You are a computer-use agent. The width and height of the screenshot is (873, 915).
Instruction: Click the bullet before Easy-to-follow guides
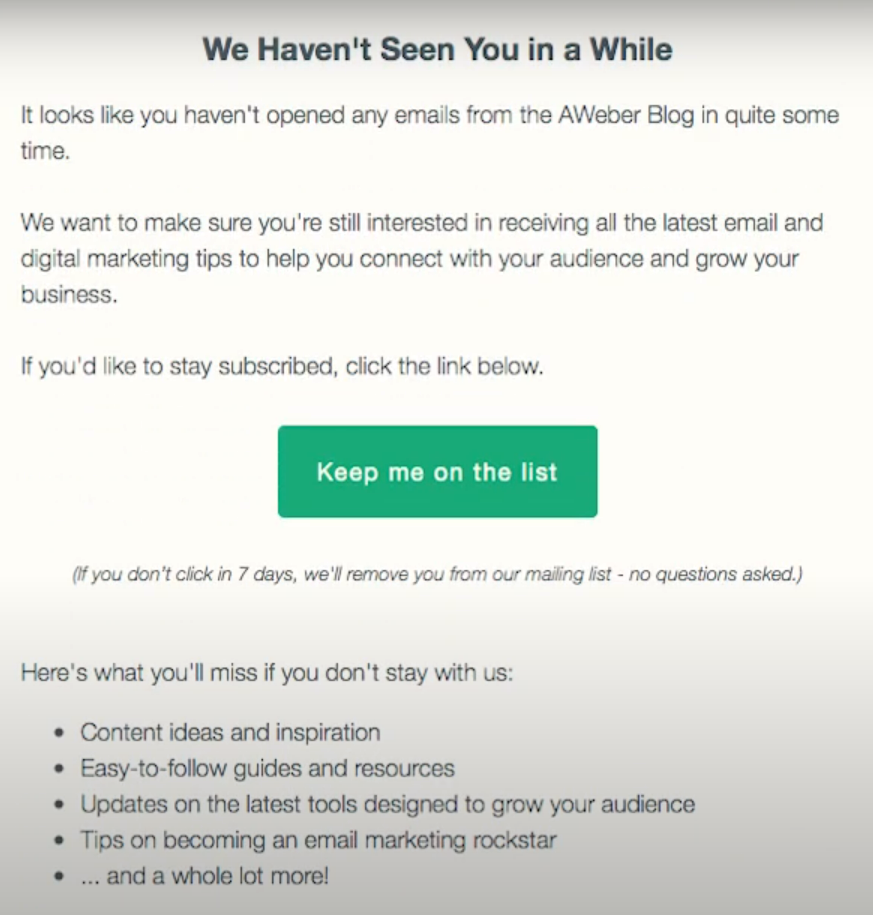[58, 769]
